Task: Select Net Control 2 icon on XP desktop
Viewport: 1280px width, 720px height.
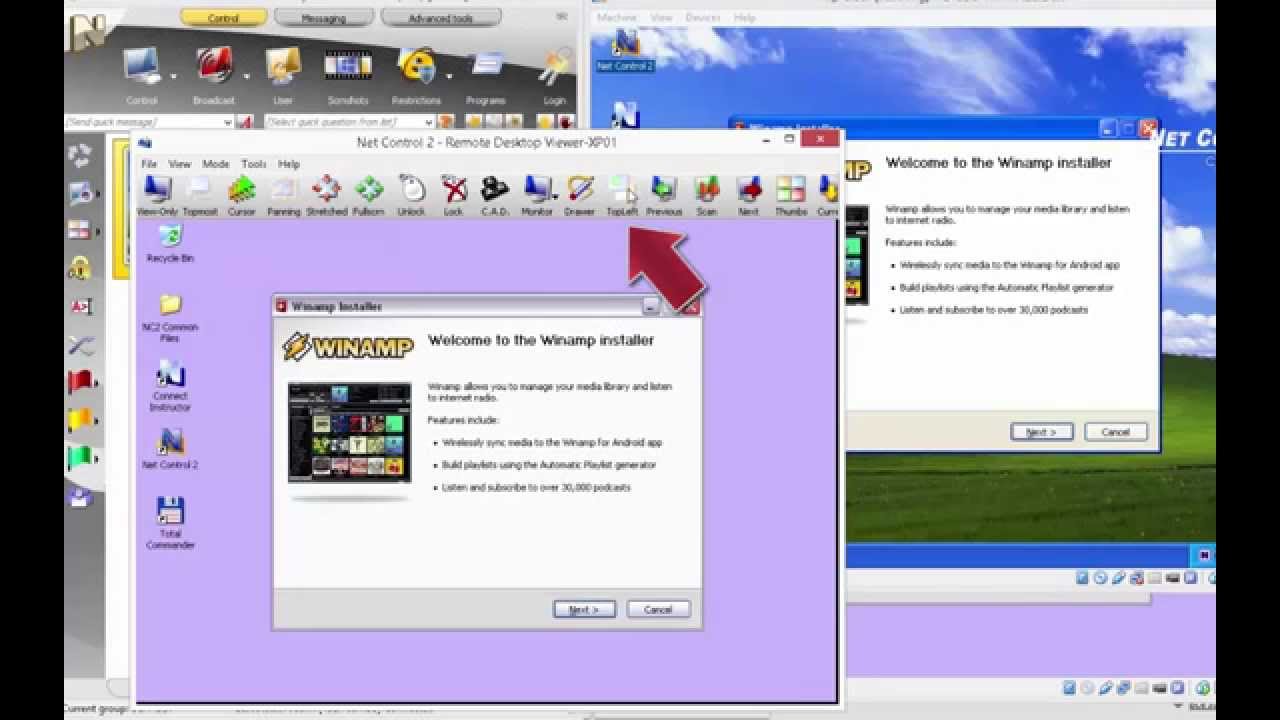Action: (x=625, y=50)
